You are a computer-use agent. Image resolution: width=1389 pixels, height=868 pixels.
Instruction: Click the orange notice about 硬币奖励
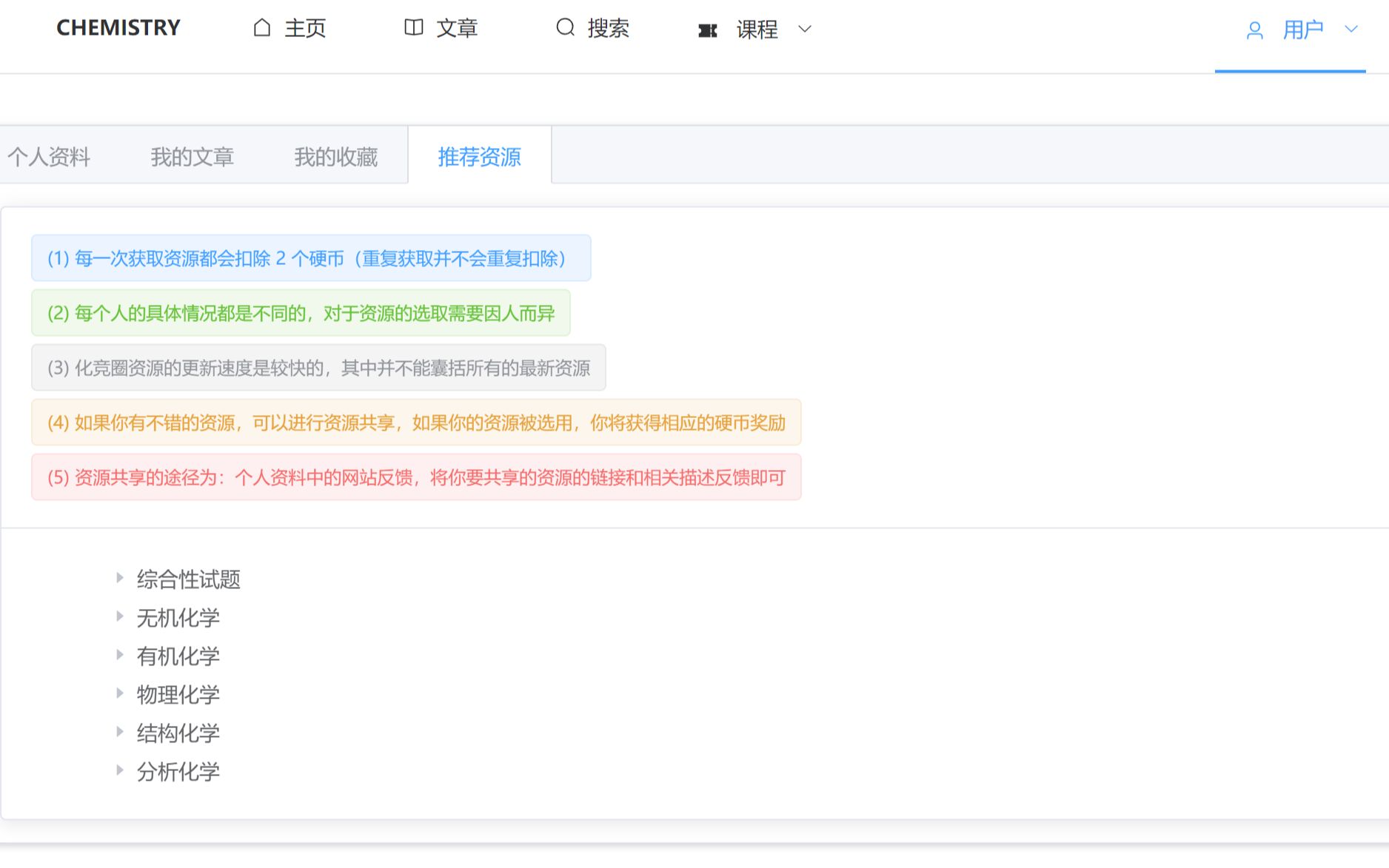click(x=416, y=423)
